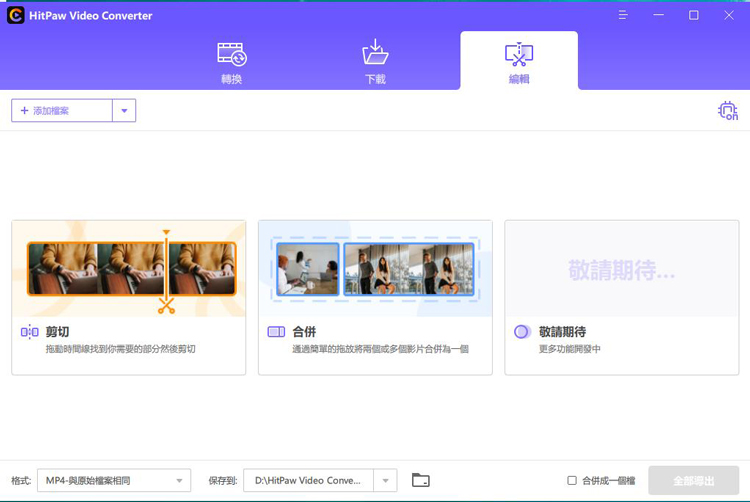Image resolution: width=750 pixels, height=502 pixels.
Task: Maximize the HitPaw window
Action: [694, 15]
